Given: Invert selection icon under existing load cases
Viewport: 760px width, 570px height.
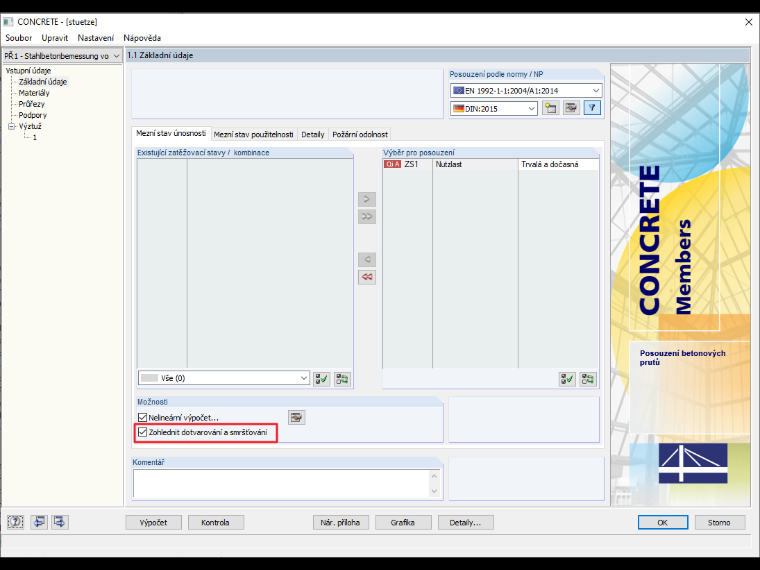Looking at the screenshot, I should pos(342,379).
